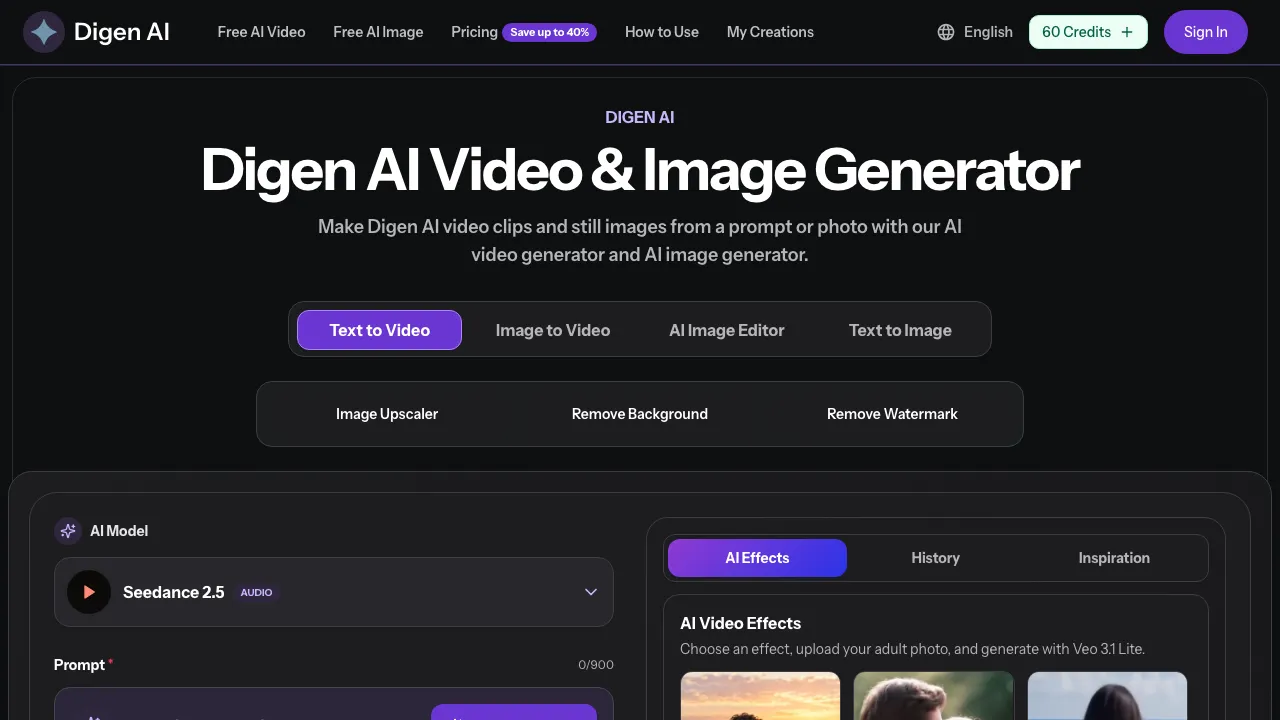1280x720 pixels.
Task: Switch to the Inspiration tab
Action: point(1114,558)
